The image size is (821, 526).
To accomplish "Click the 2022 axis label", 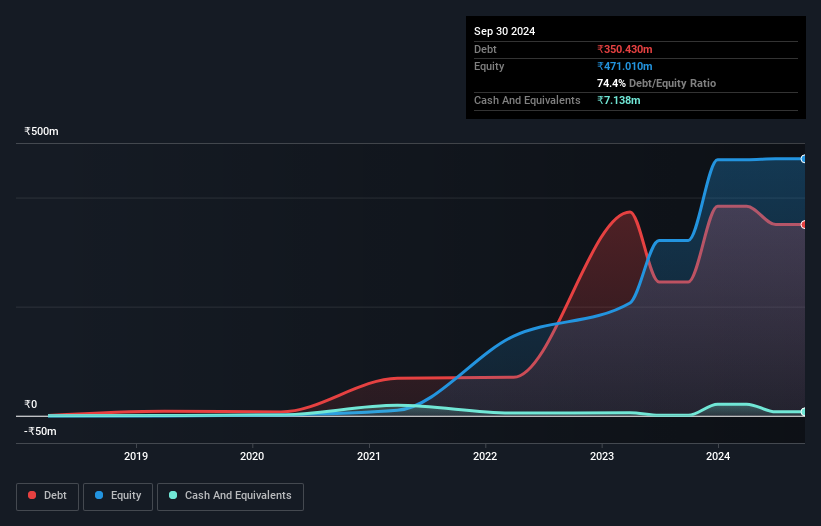I will (x=485, y=456).
